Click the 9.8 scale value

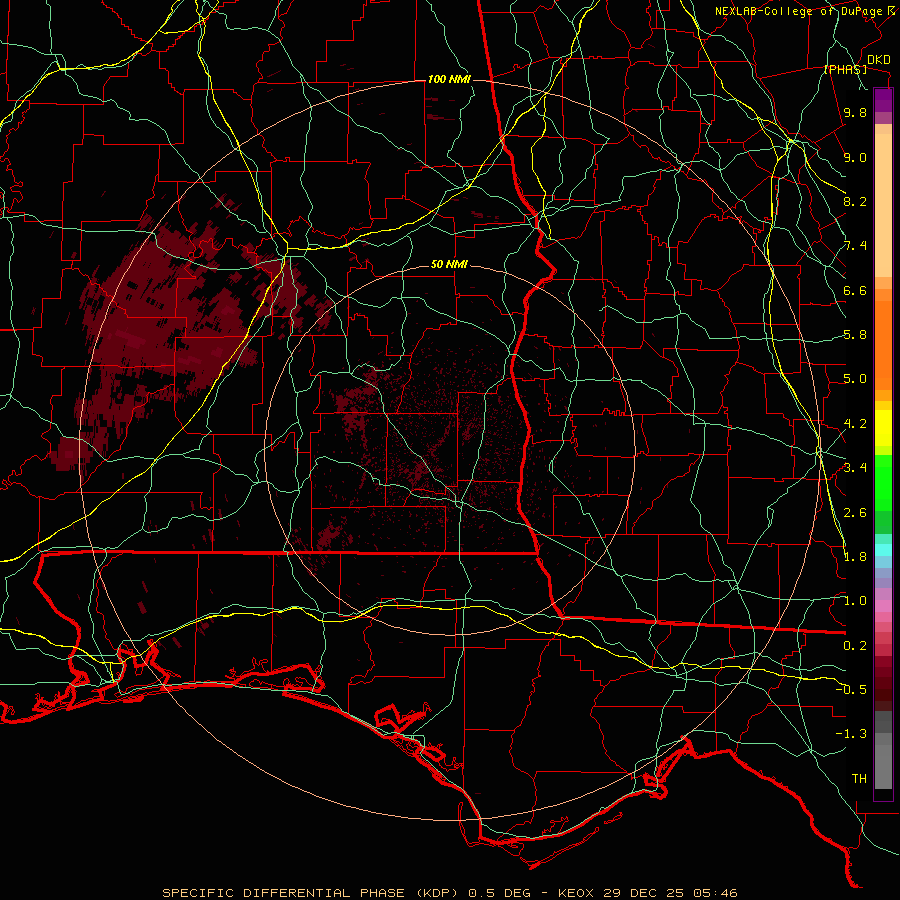pyautogui.click(x=855, y=113)
